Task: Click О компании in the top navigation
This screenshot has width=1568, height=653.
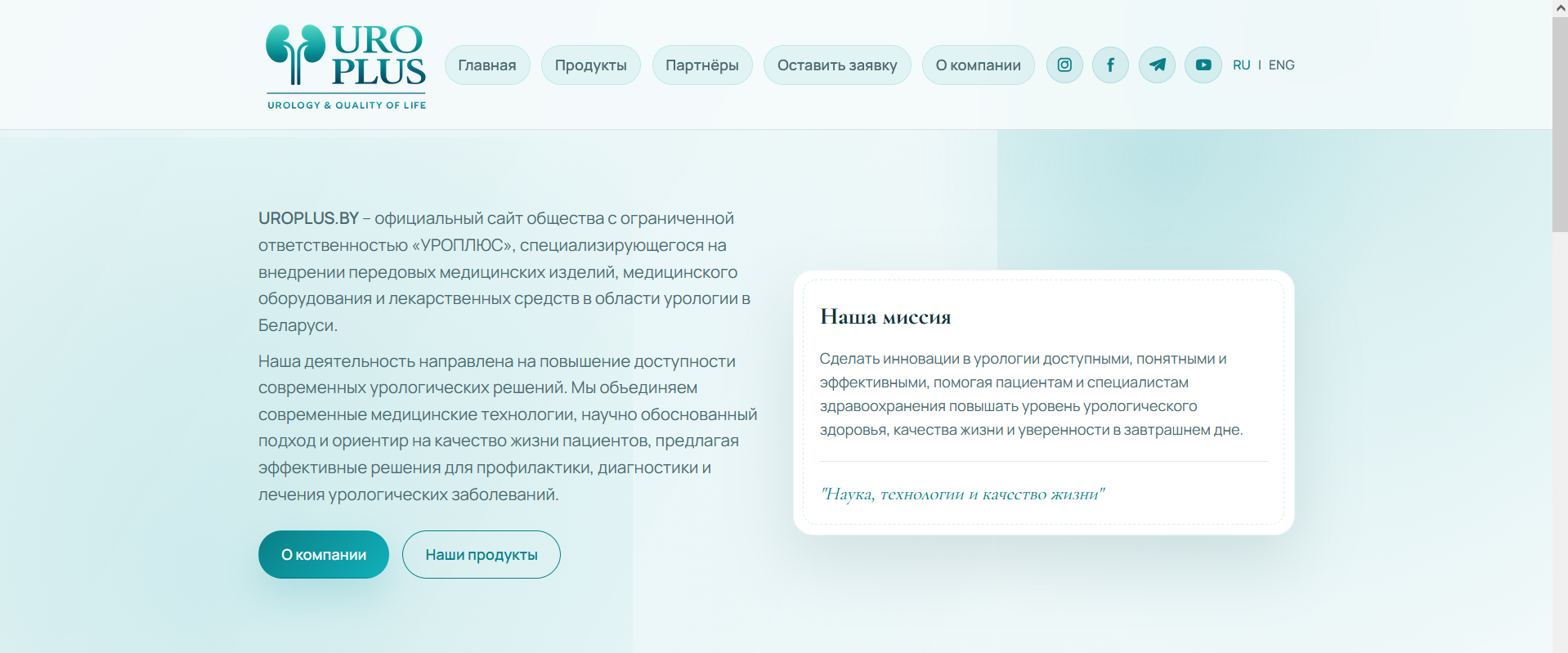Action: 978,65
